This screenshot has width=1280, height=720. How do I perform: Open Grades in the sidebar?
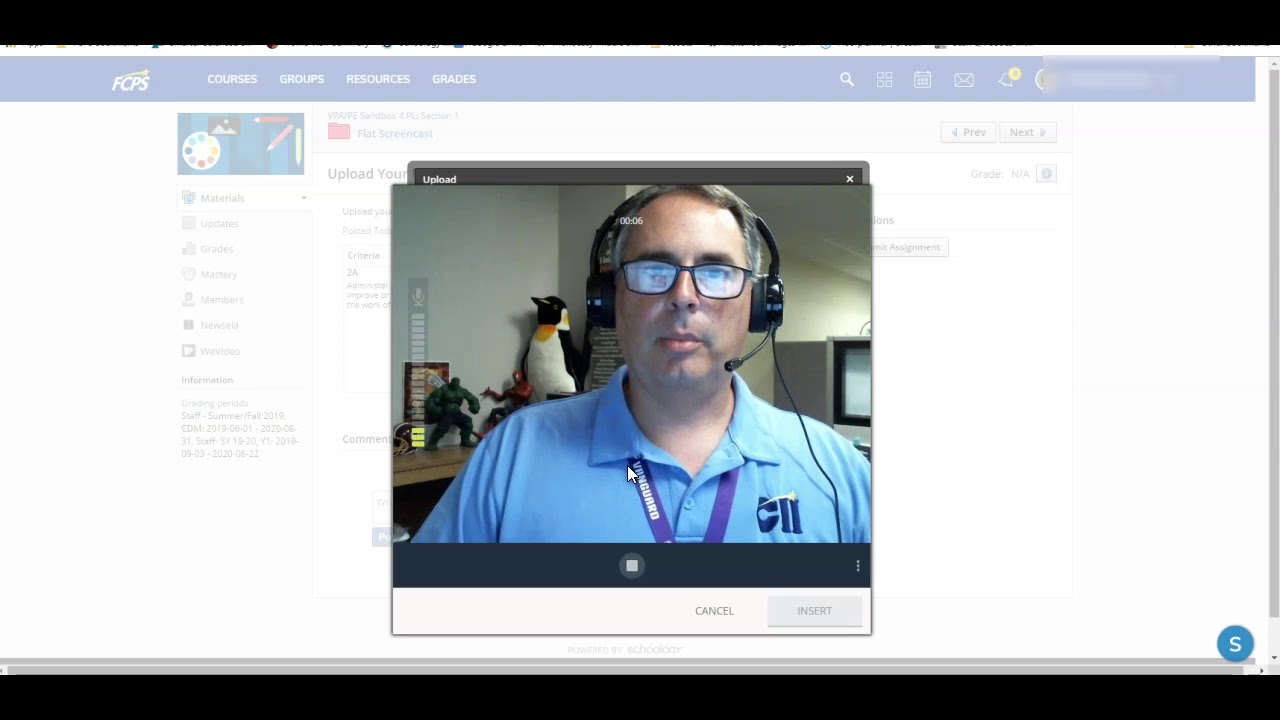click(x=216, y=249)
